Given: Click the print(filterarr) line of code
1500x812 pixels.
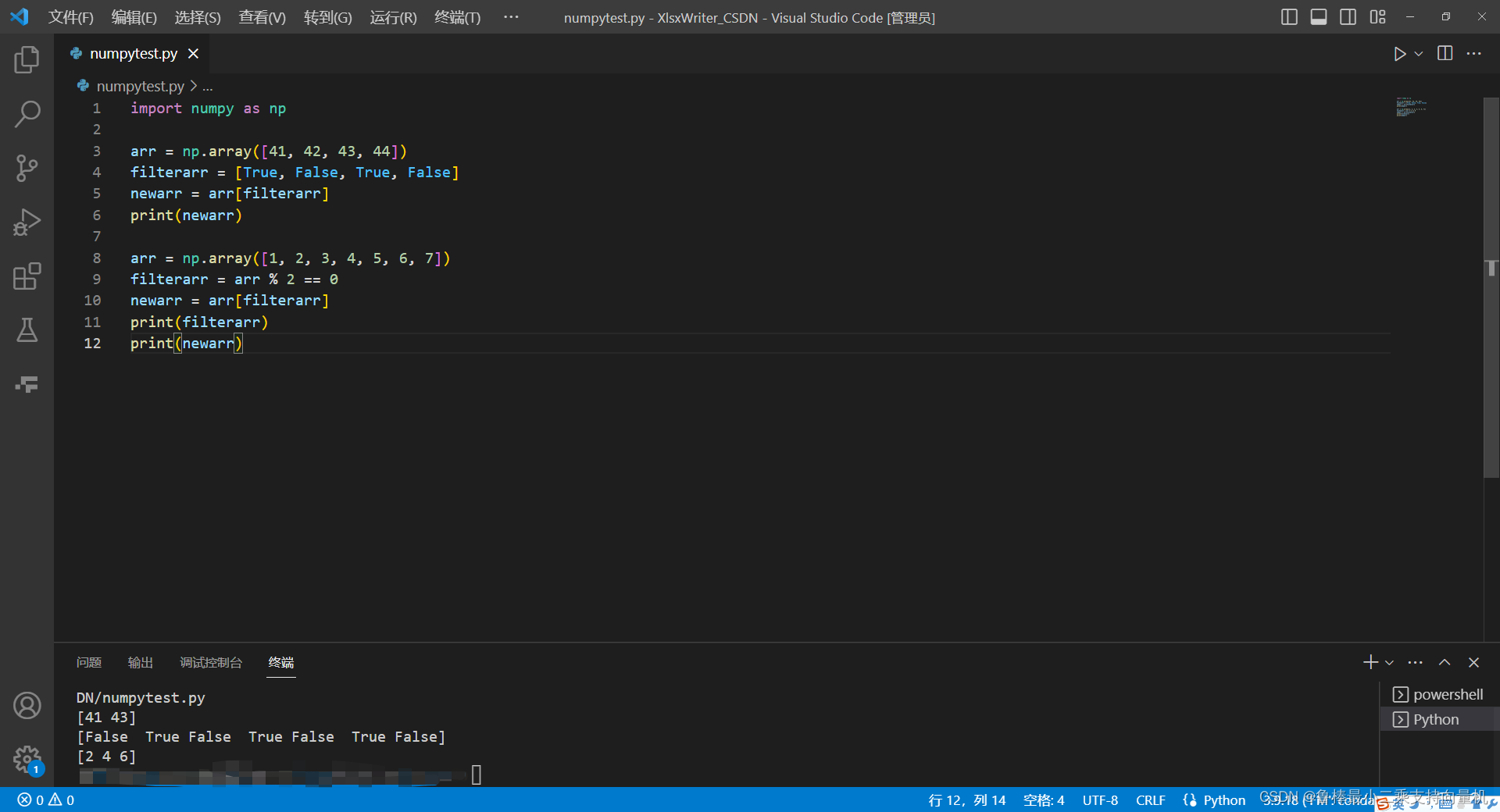Looking at the screenshot, I should click(199, 322).
